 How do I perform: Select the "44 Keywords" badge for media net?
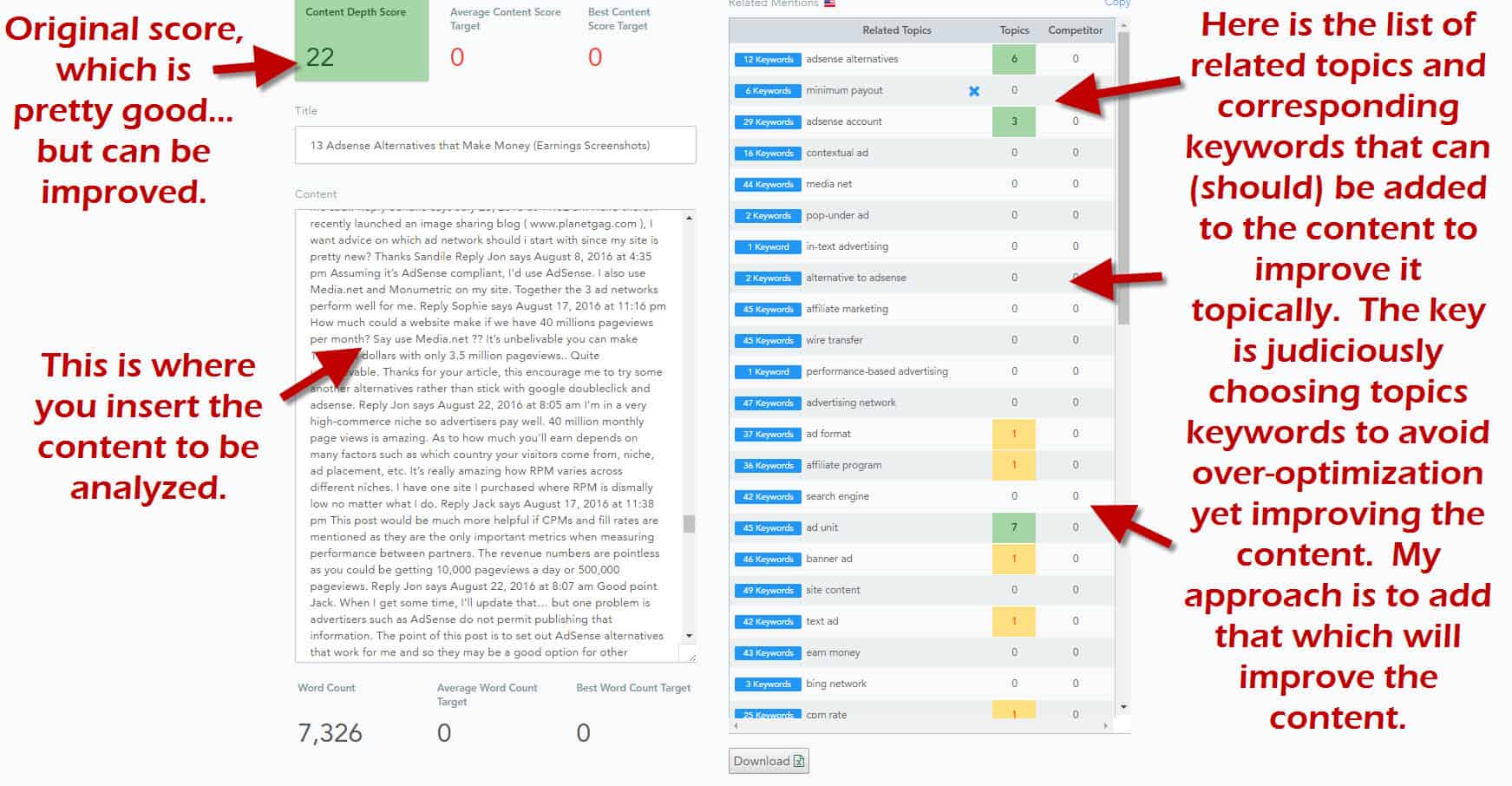point(767,184)
